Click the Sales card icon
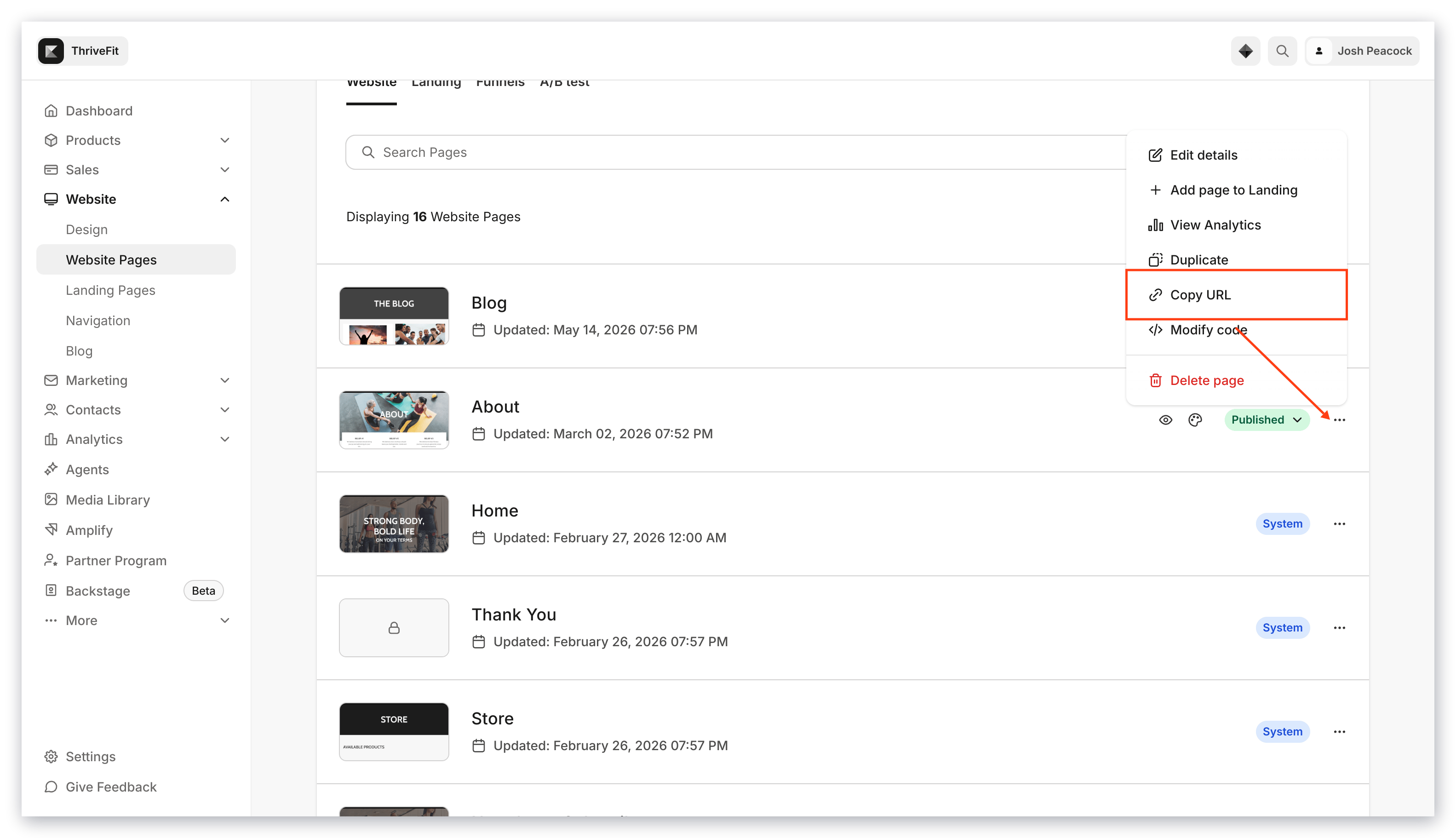The height and width of the screenshot is (838, 1456). (51, 169)
